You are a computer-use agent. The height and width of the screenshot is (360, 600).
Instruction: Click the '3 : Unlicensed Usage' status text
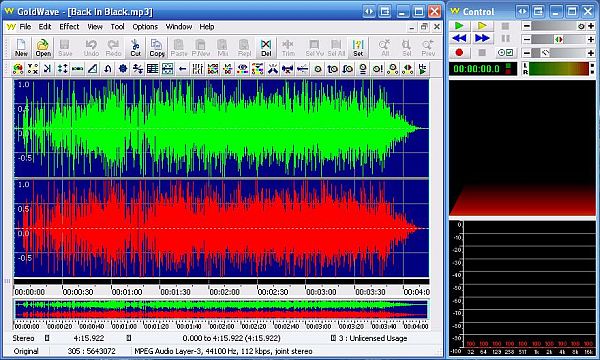pos(373,338)
